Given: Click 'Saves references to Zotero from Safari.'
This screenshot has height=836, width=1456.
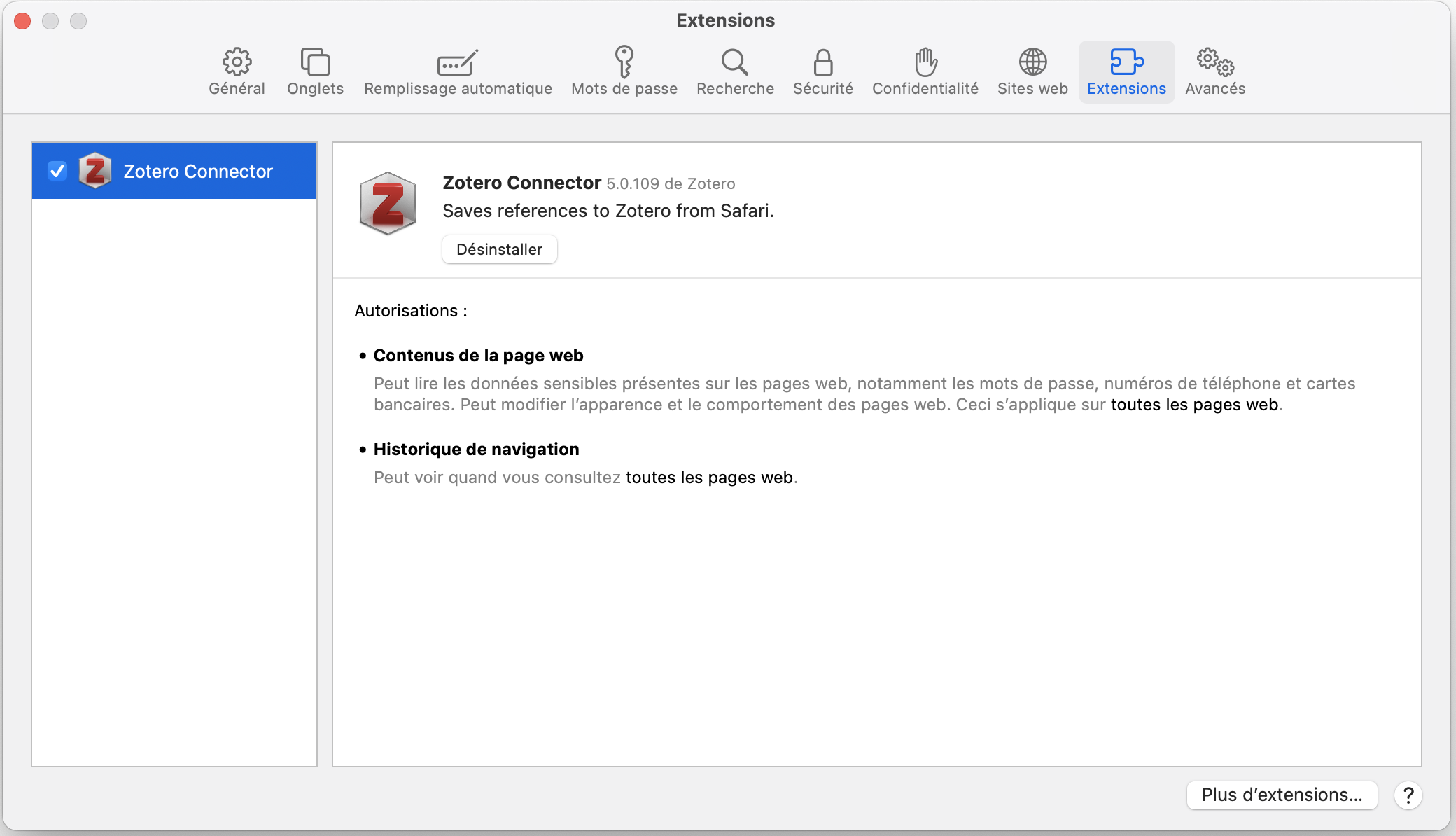Looking at the screenshot, I should tap(608, 211).
